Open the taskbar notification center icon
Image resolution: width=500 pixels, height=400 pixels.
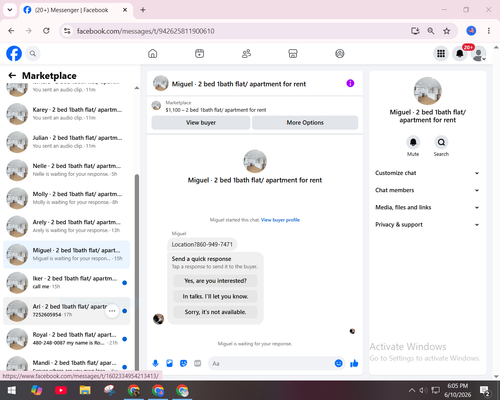pos(484,390)
